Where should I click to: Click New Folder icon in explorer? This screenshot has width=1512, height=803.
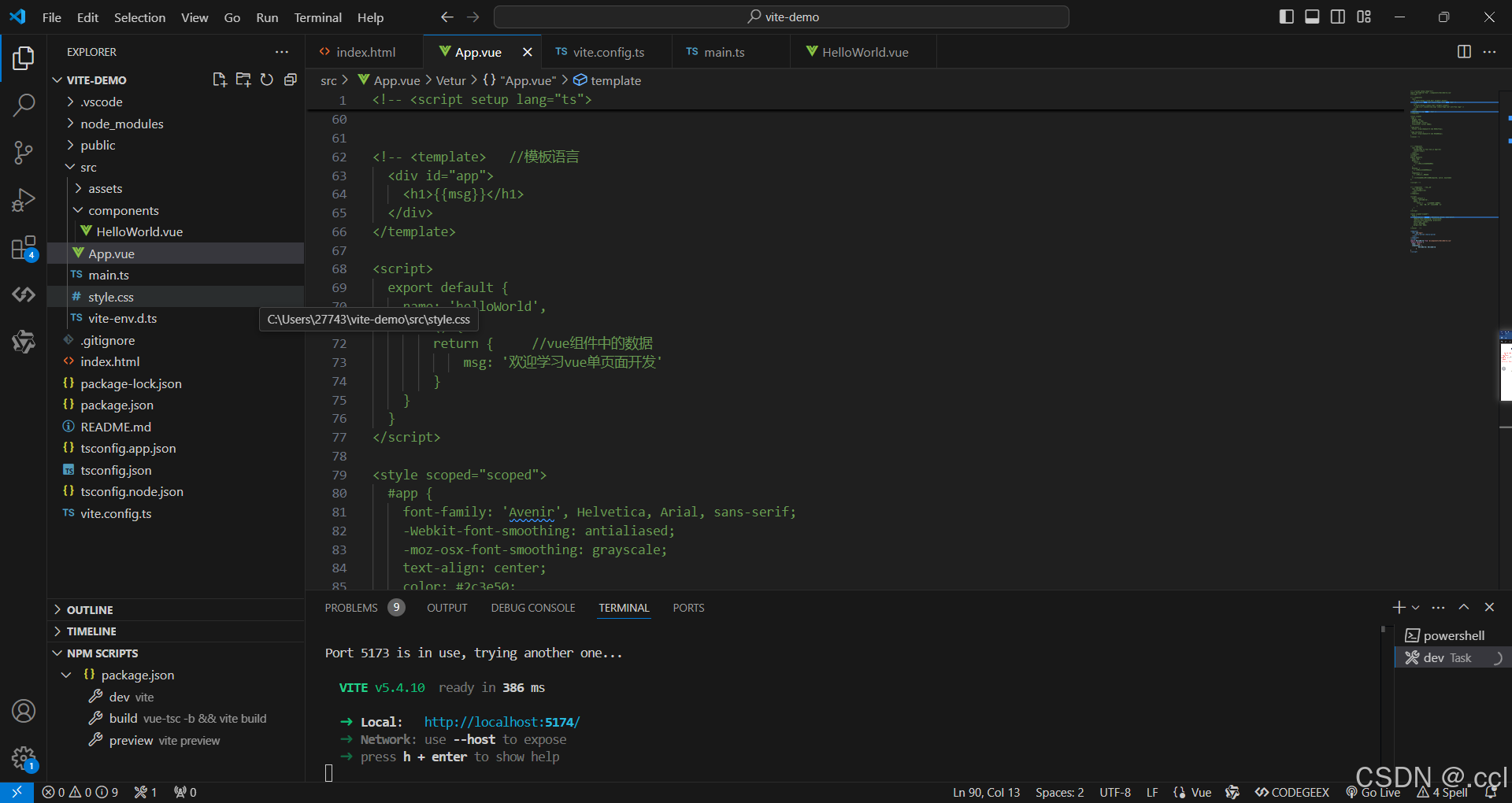click(x=243, y=80)
